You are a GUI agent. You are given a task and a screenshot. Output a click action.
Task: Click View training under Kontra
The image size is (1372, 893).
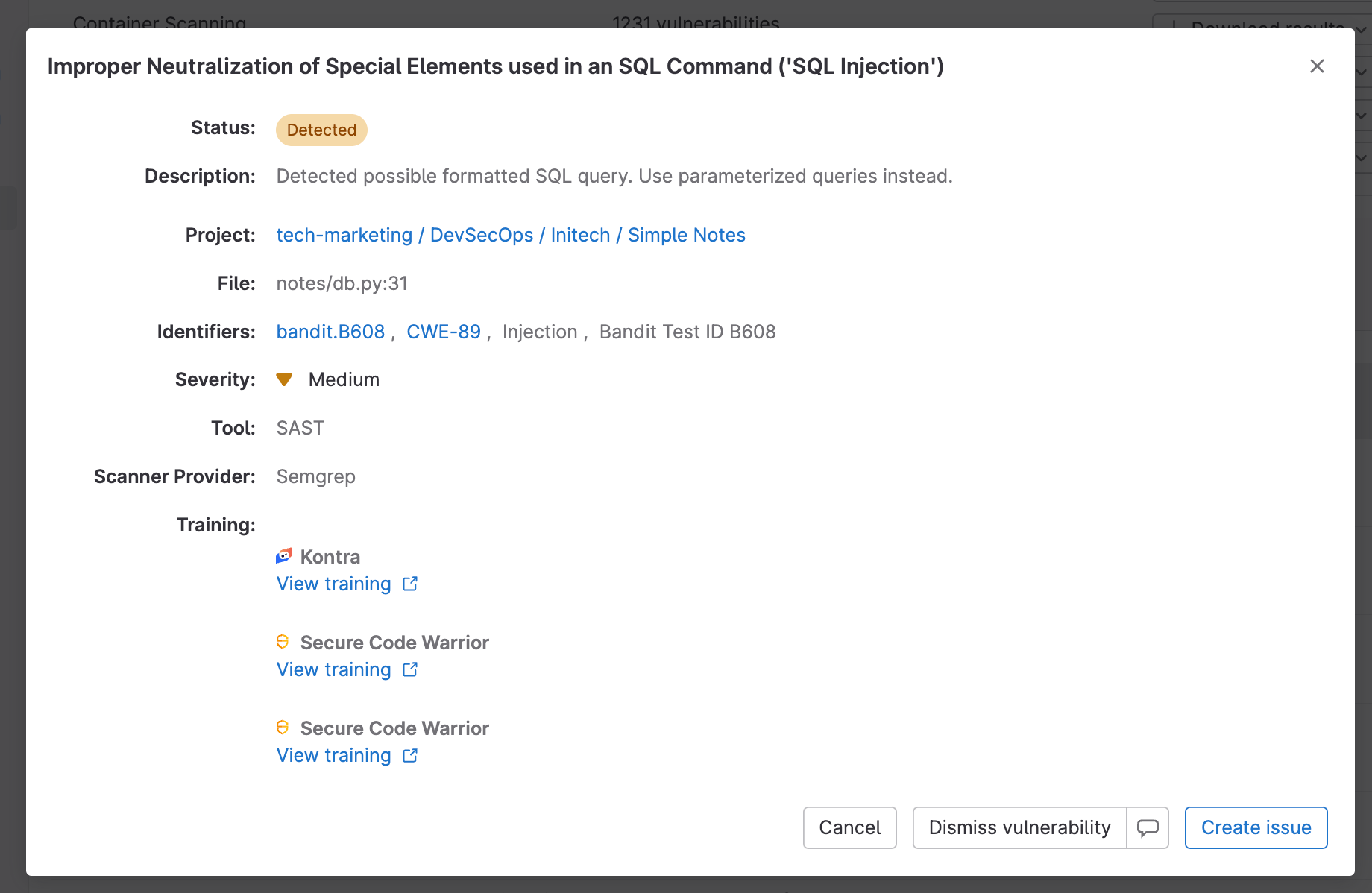coord(333,584)
